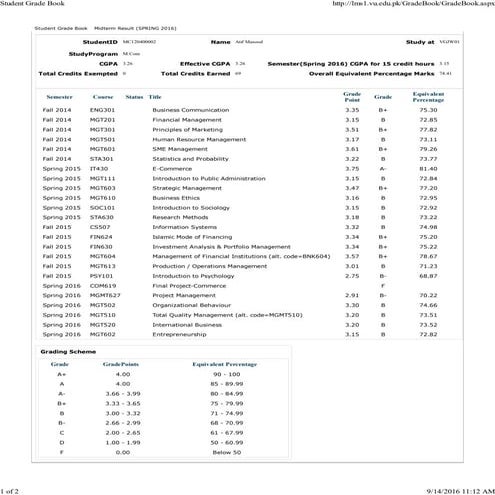Click Final Project-Commerce title
Screen dimensions: 495x495
click(x=189, y=286)
